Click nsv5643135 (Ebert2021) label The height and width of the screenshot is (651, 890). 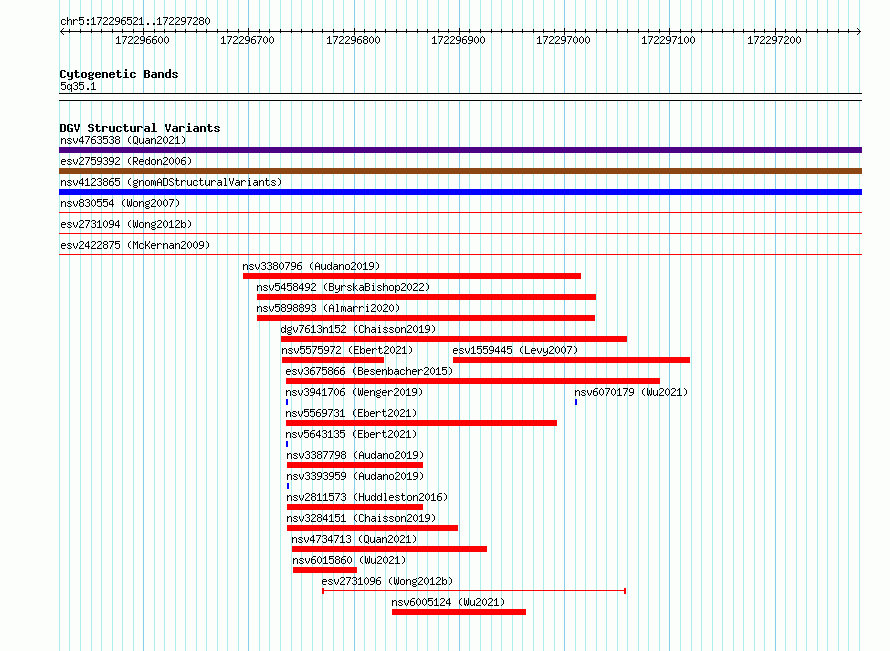(351, 434)
